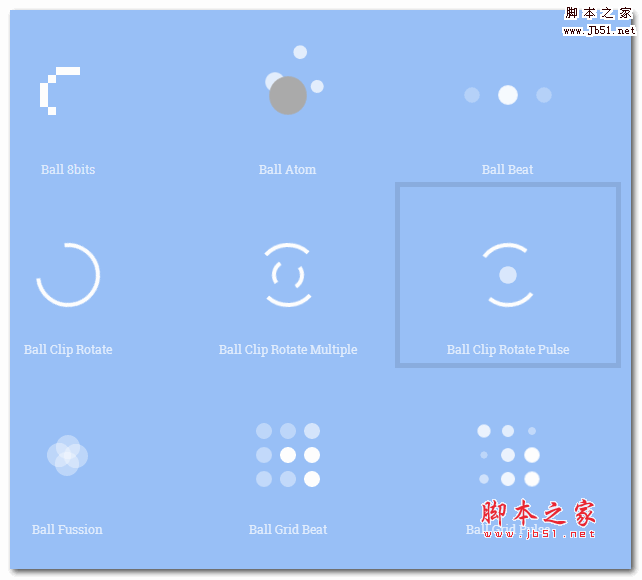This screenshot has width=642, height=580.
Task: Select the Ball Grid Beat dot grid
Action: 288,455
